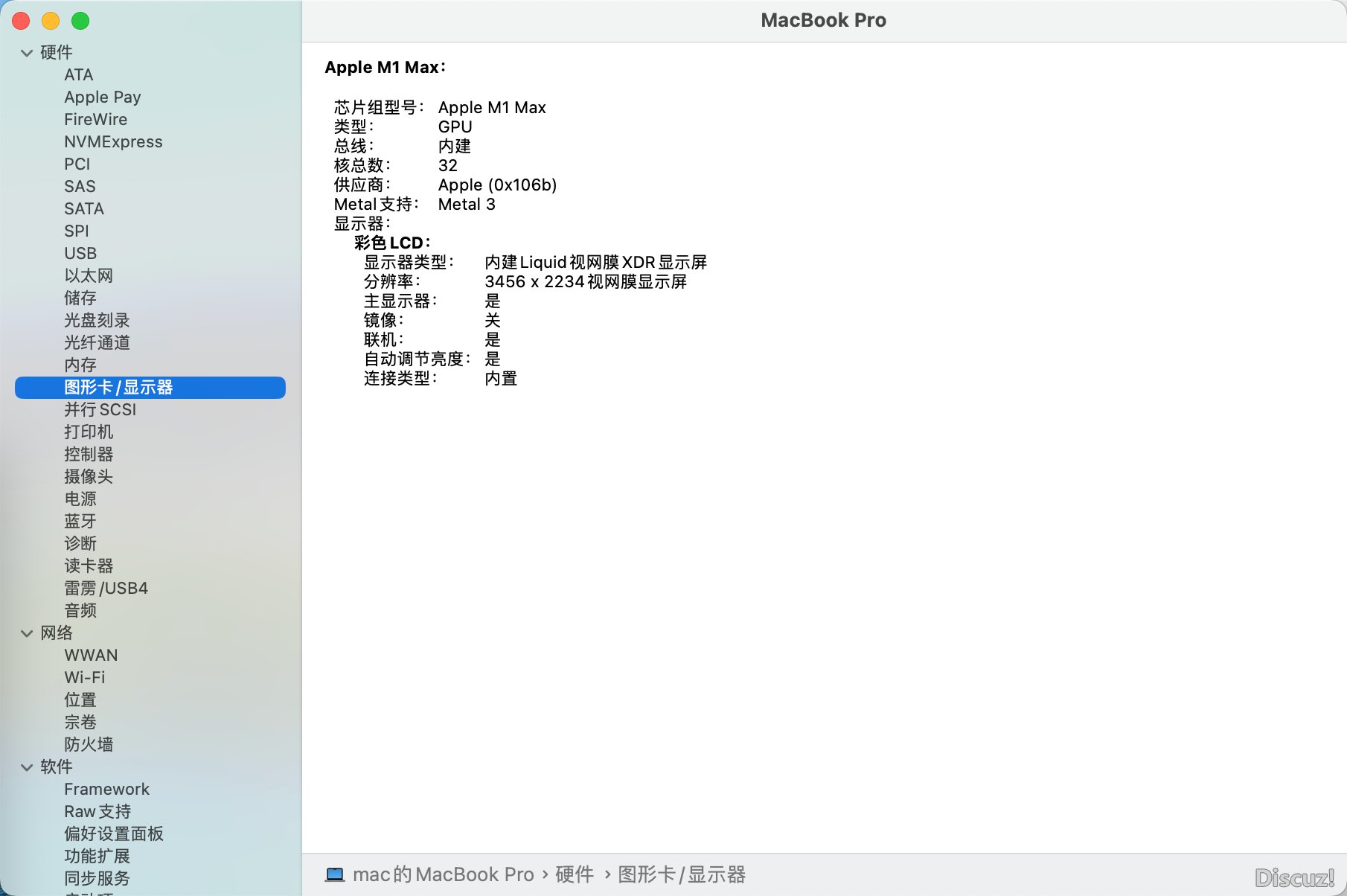Select SAS in the hardware list
This screenshot has height=896, width=1347.
[x=80, y=187]
